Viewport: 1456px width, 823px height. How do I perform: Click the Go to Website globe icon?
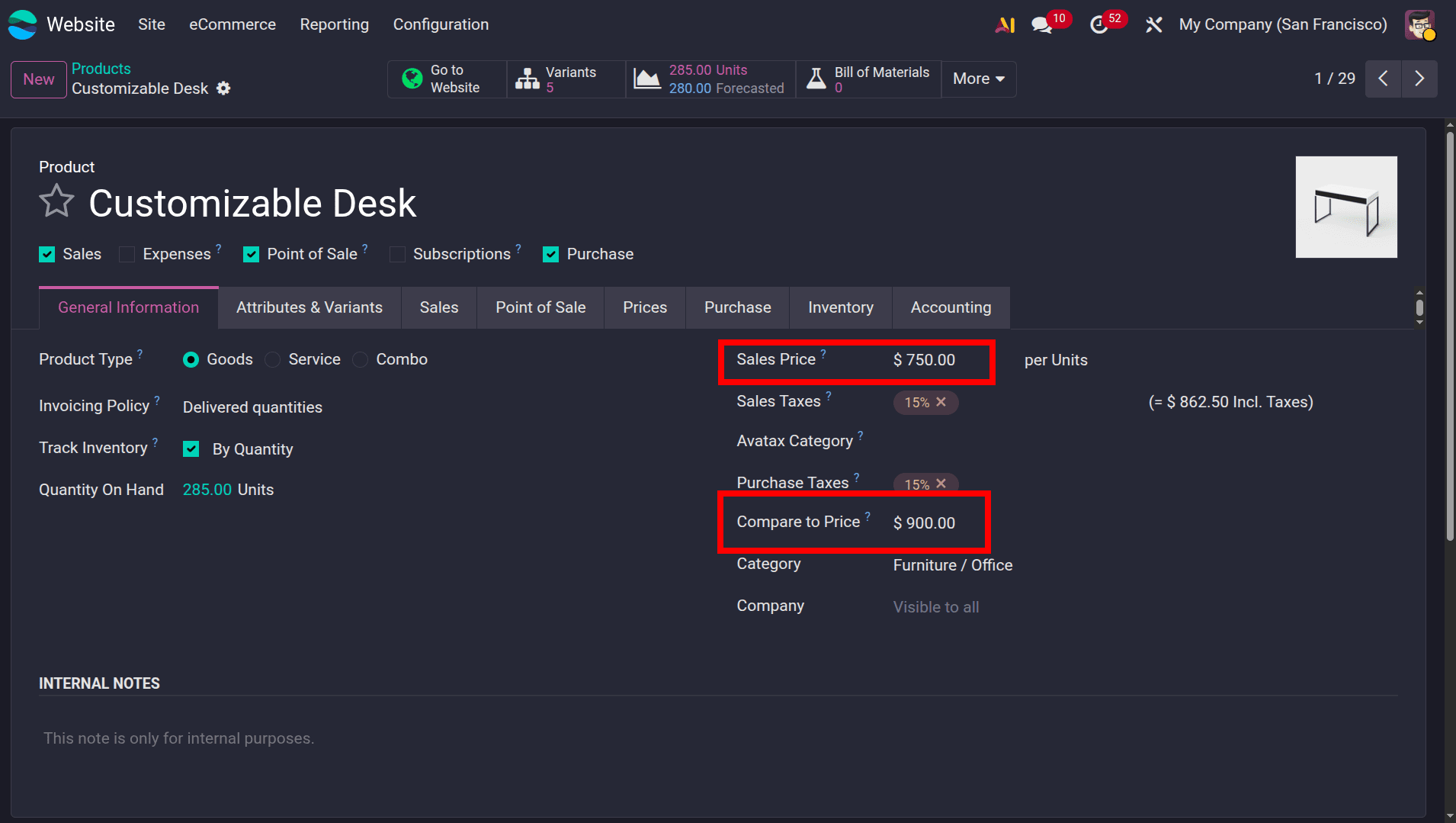pyautogui.click(x=412, y=79)
